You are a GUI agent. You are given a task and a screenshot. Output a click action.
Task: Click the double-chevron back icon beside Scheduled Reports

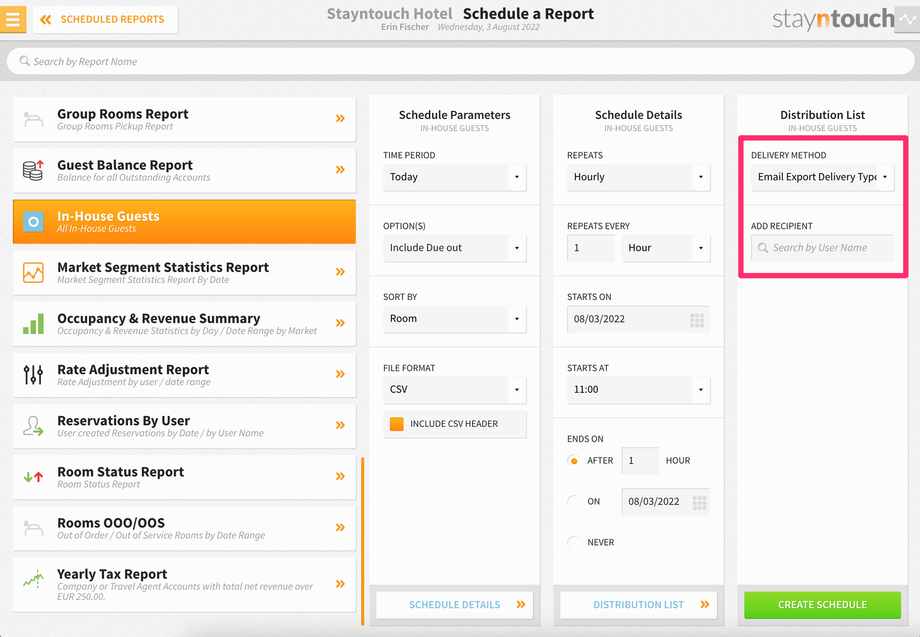[x=45, y=19]
